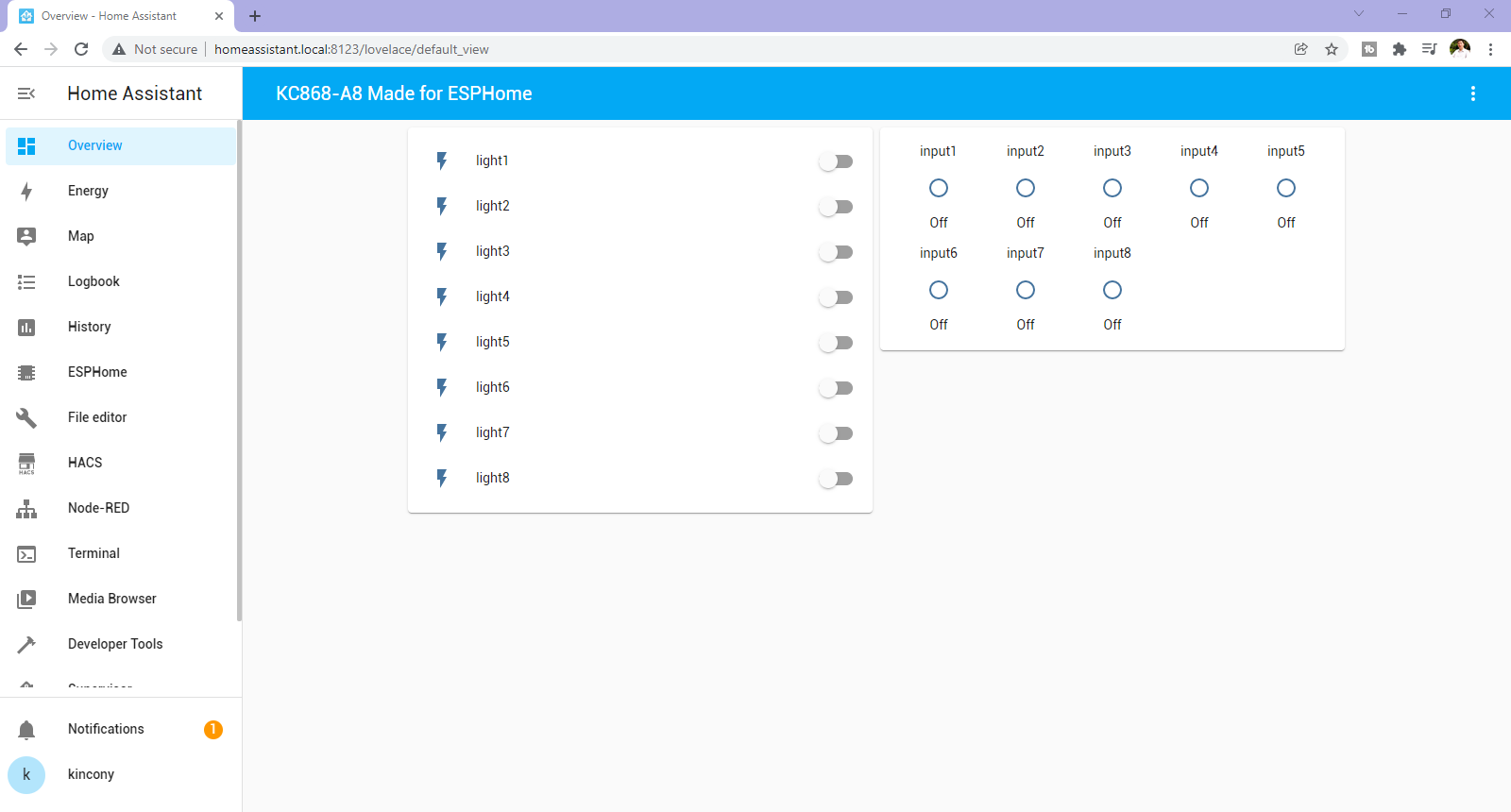
Task: Click the input1 state circle icon
Action: (x=938, y=188)
